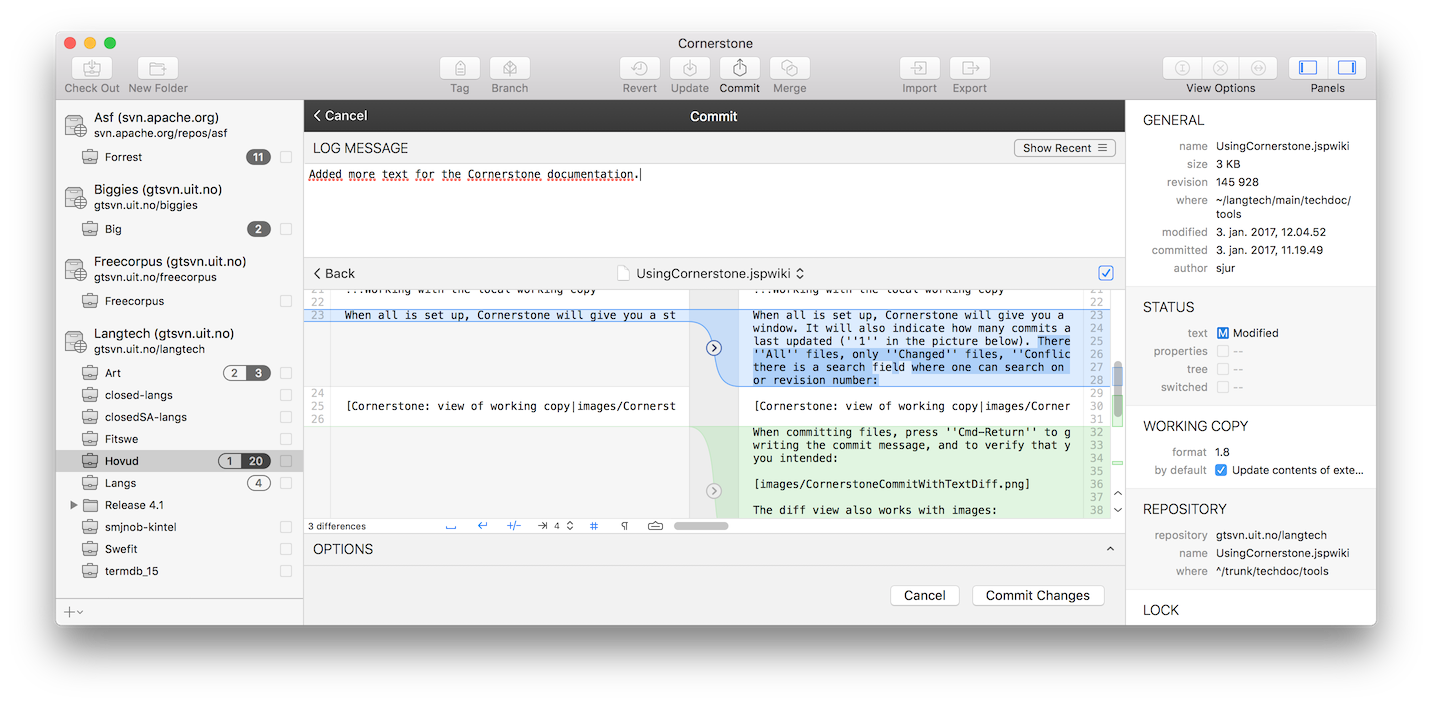The height and width of the screenshot is (705, 1432).
Task: Click the New Folder toolbar icon
Action: (158, 68)
